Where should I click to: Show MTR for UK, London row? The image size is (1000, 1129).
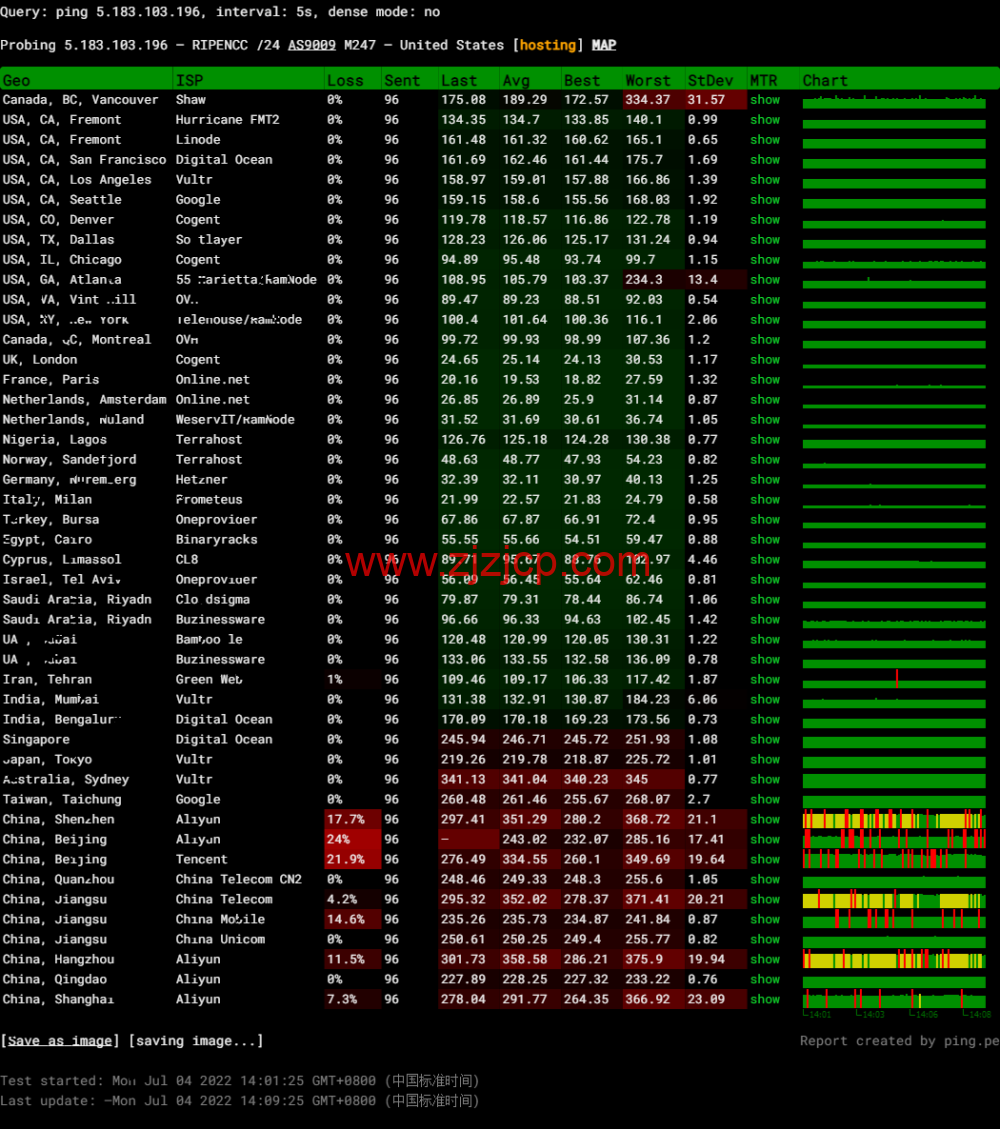(765, 360)
